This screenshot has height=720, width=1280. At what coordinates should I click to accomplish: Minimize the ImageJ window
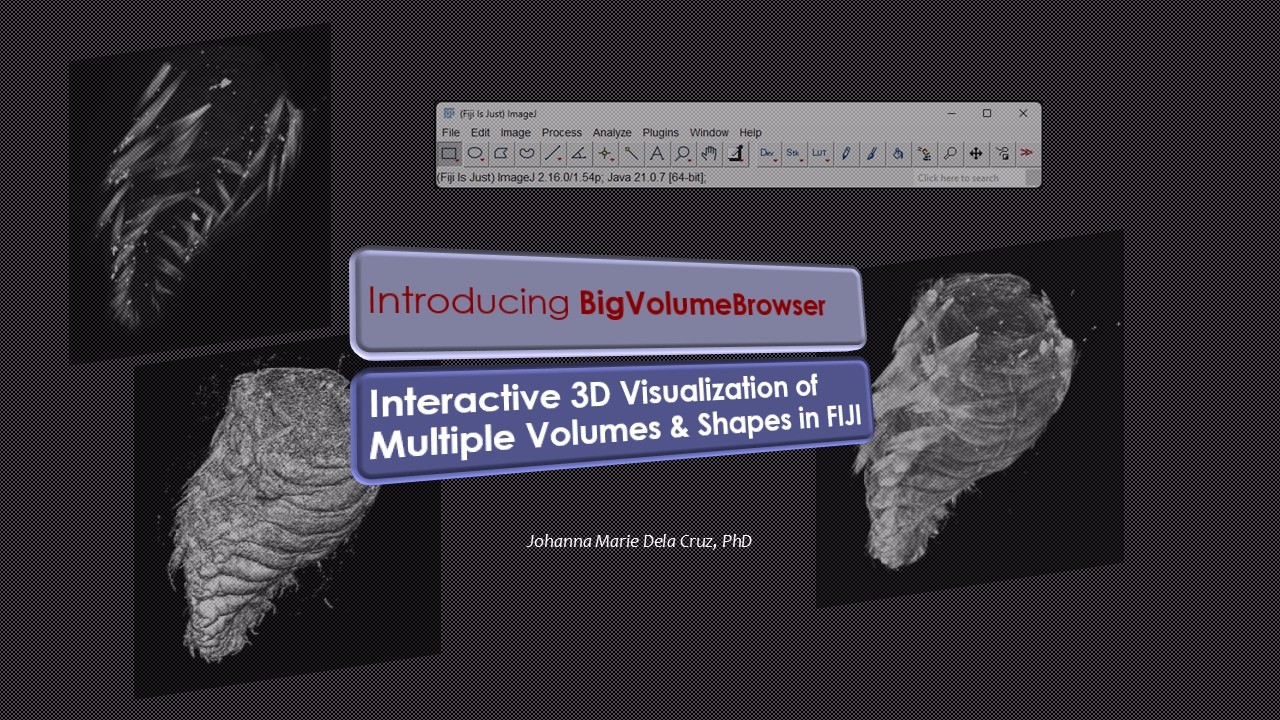[x=951, y=114]
